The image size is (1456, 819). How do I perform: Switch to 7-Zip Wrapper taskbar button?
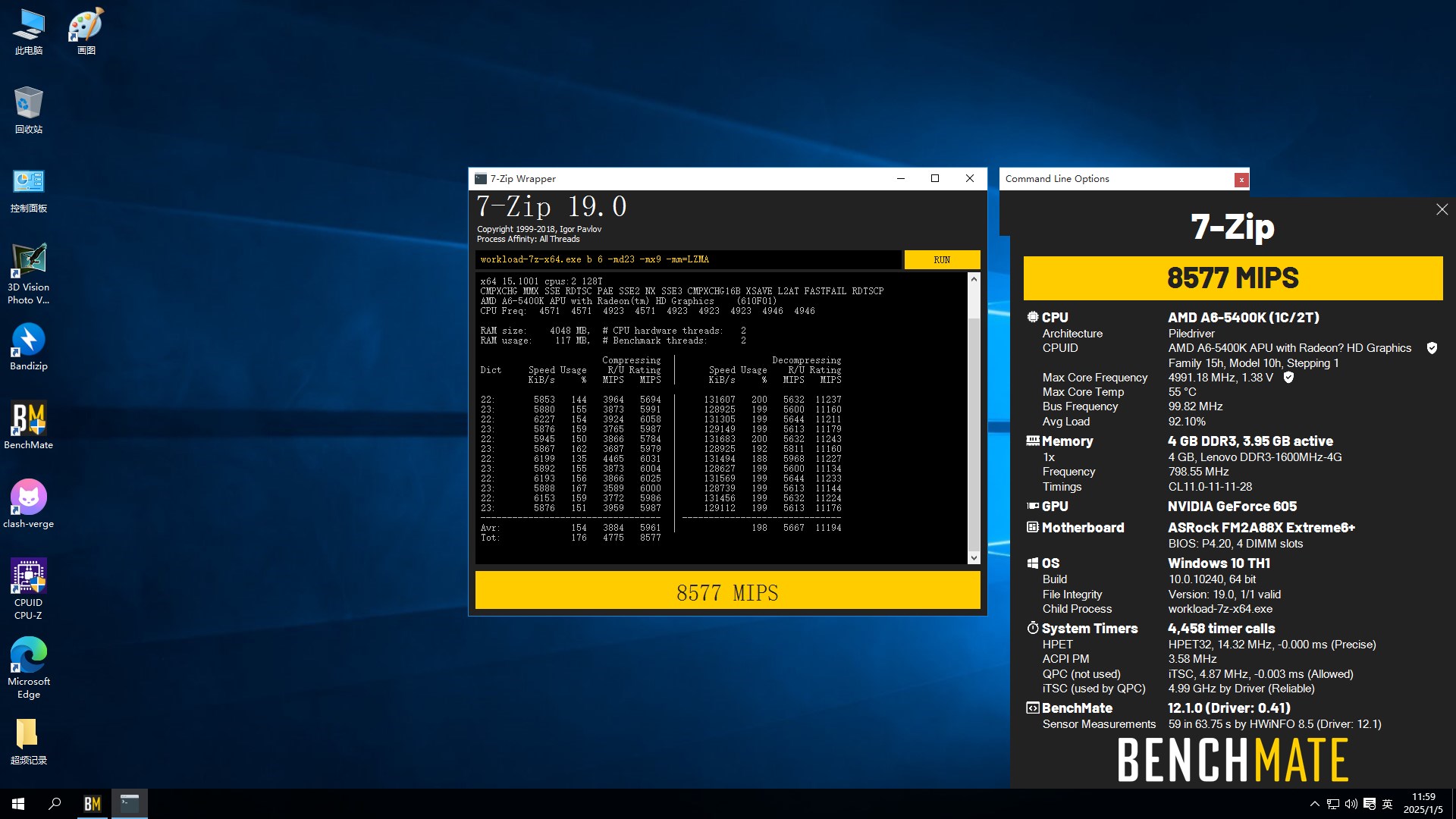[130, 804]
